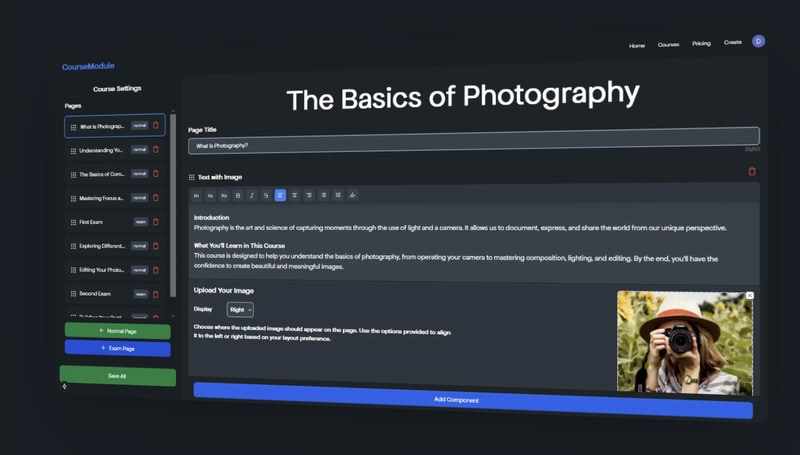
Task: Apply italic formatting in the text toolbar
Action: (252, 195)
